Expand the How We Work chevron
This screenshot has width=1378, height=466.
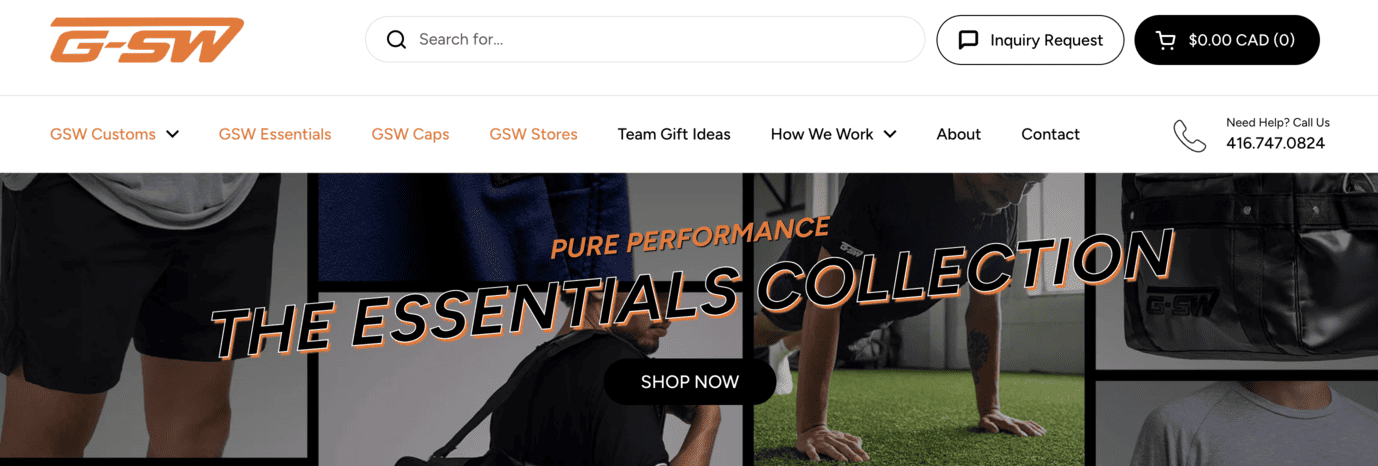coord(890,134)
